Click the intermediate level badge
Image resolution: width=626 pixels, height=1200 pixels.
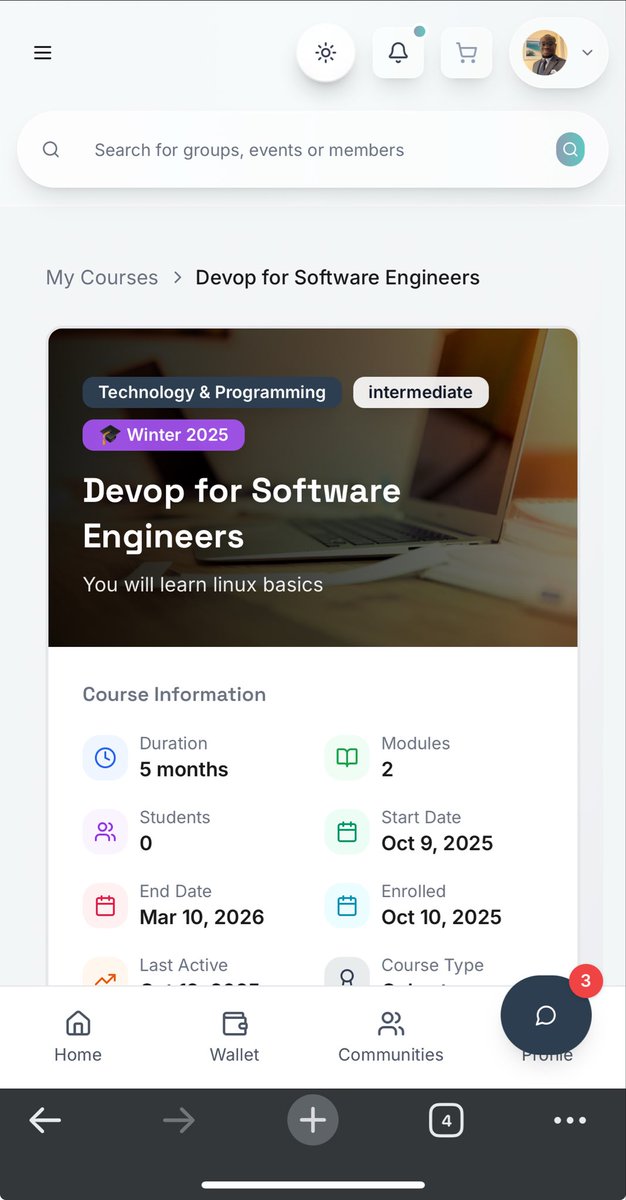420,392
